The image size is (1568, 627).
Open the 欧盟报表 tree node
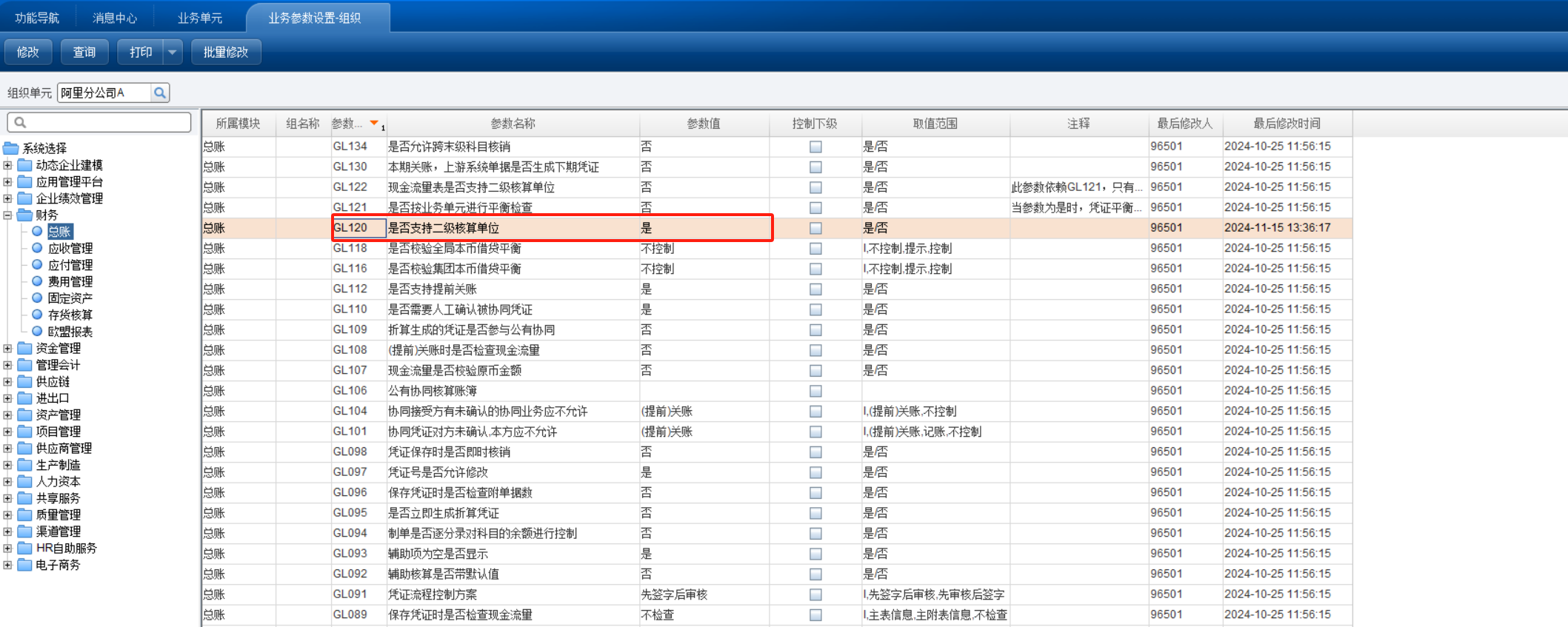coord(70,332)
